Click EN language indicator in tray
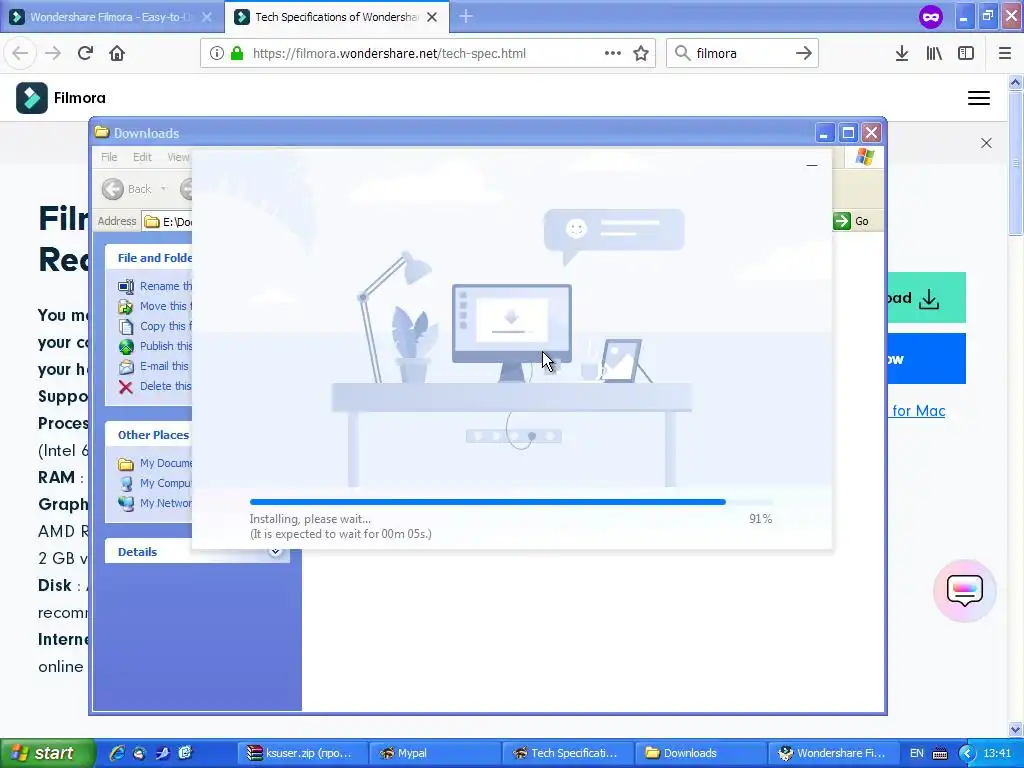 tap(917, 753)
